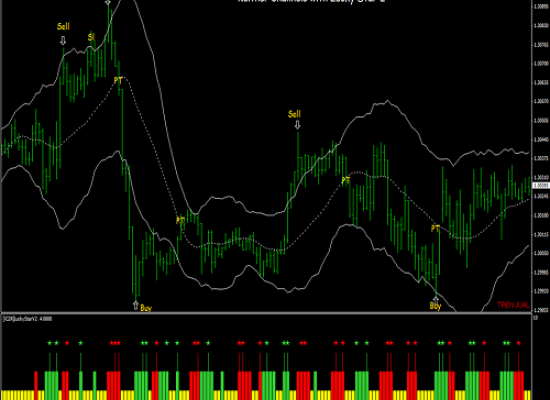
Task: Click the left Buy text label
Action: coord(146,308)
